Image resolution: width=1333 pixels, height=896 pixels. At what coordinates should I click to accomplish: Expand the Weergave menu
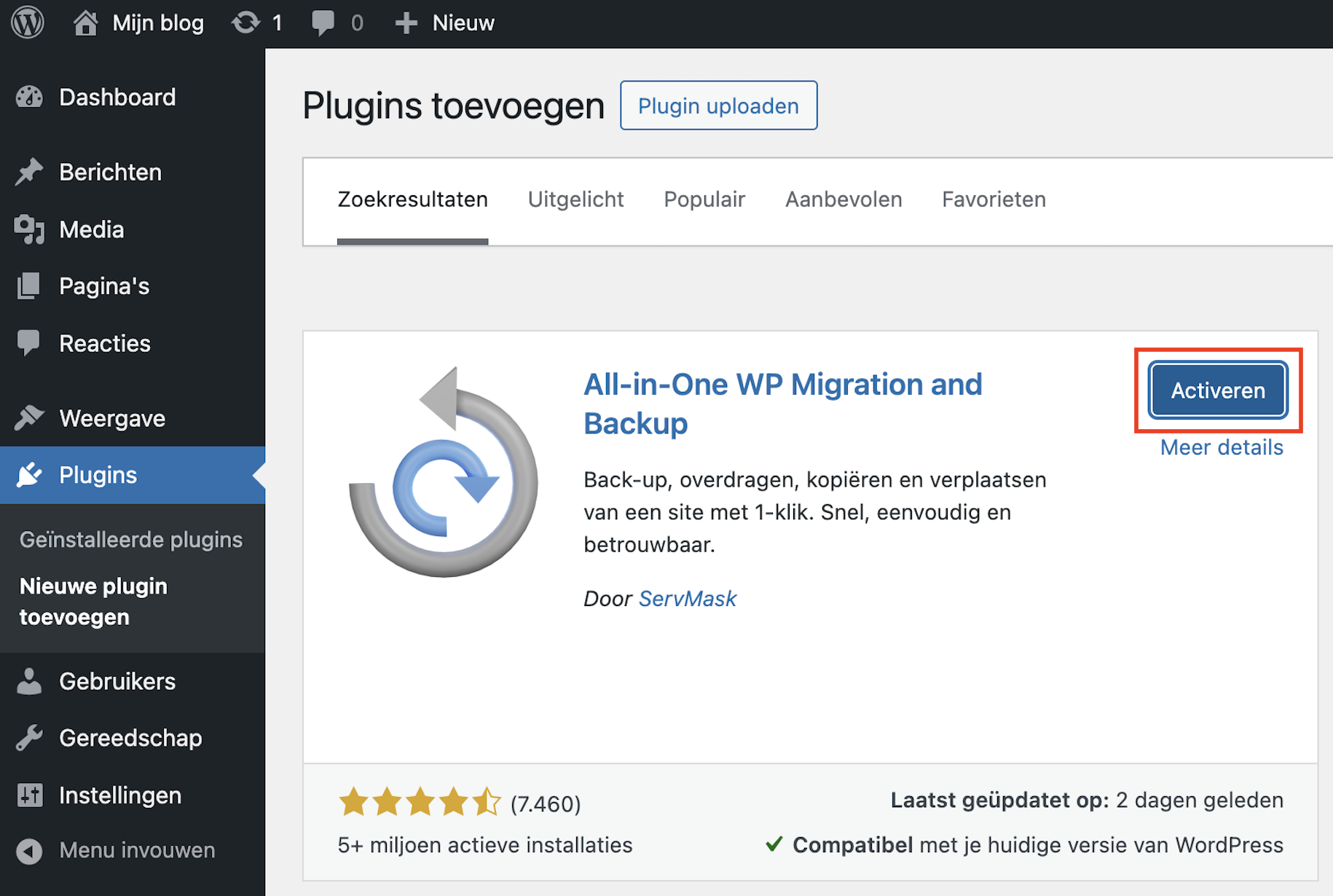[x=112, y=419]
